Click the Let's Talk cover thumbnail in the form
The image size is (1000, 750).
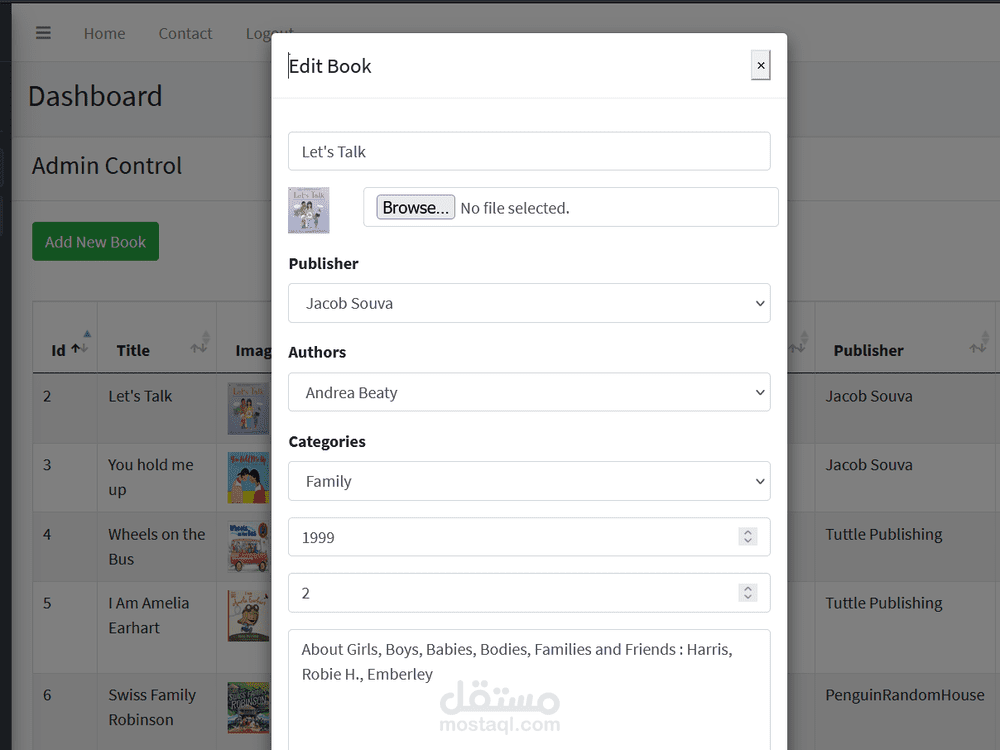coord(308,207)
